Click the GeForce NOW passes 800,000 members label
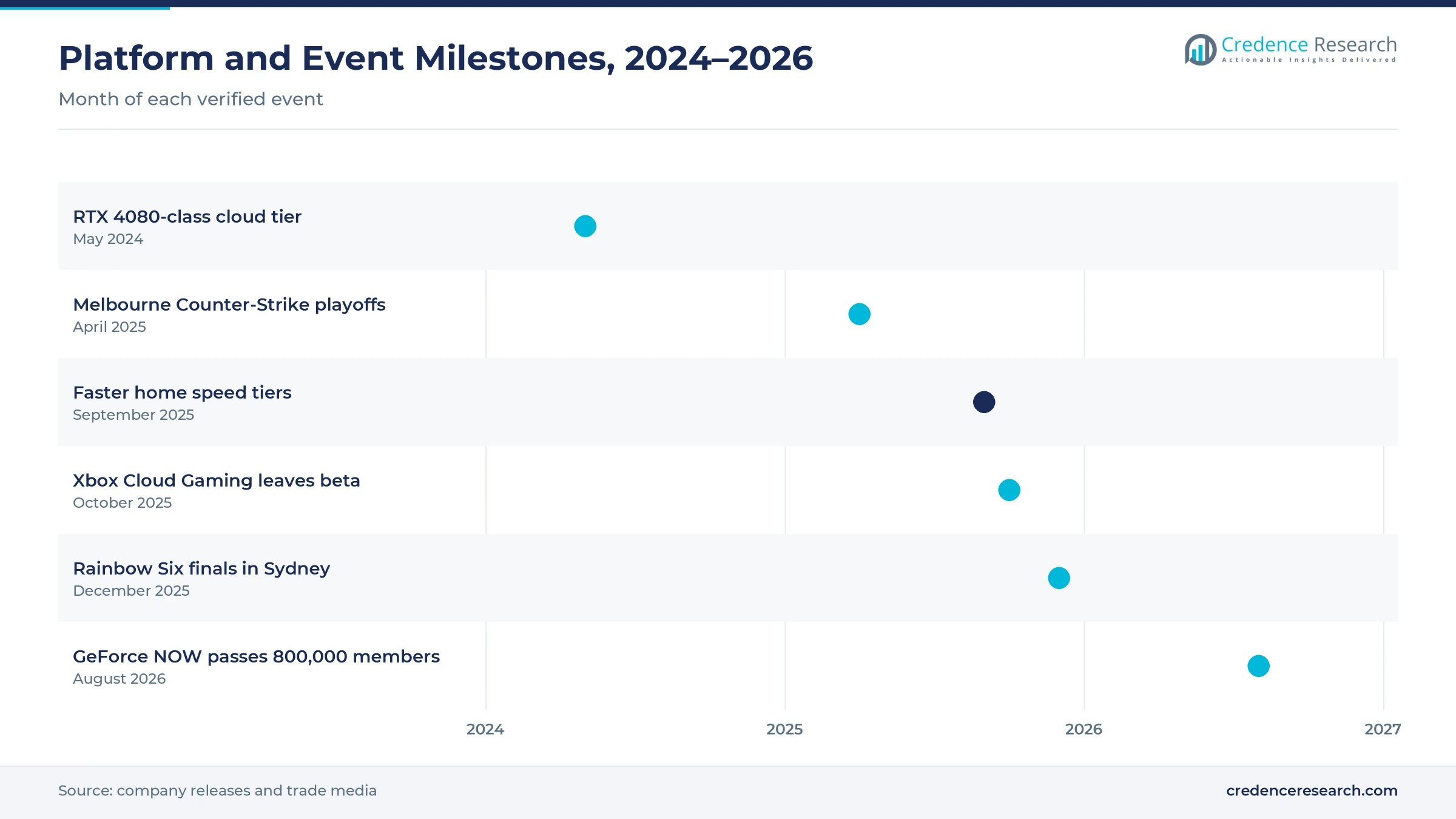This screenshot has height=819, width=1456. coord(256,656)
